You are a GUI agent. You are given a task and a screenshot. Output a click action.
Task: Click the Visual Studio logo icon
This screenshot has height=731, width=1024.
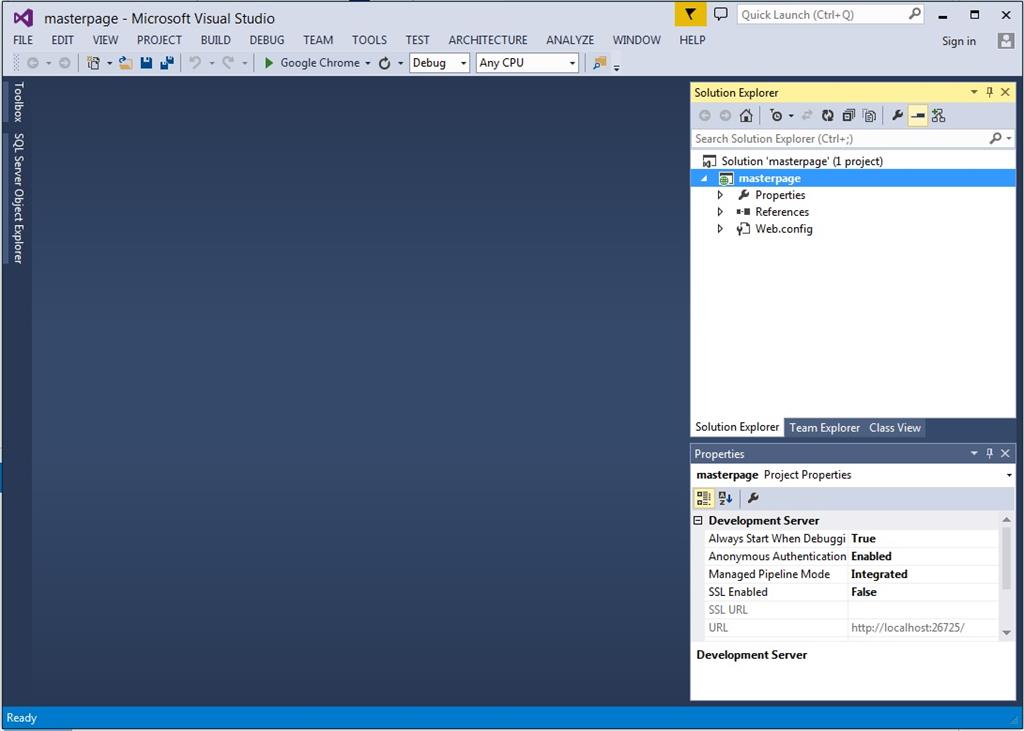click(24, 18)
